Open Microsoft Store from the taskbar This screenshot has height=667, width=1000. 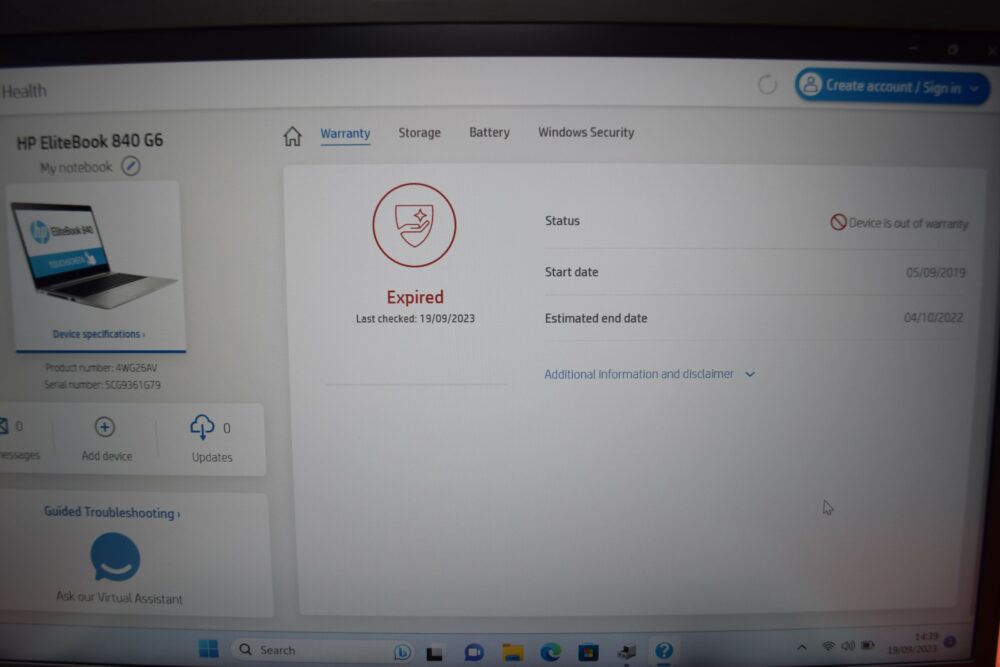coord(588,652)
